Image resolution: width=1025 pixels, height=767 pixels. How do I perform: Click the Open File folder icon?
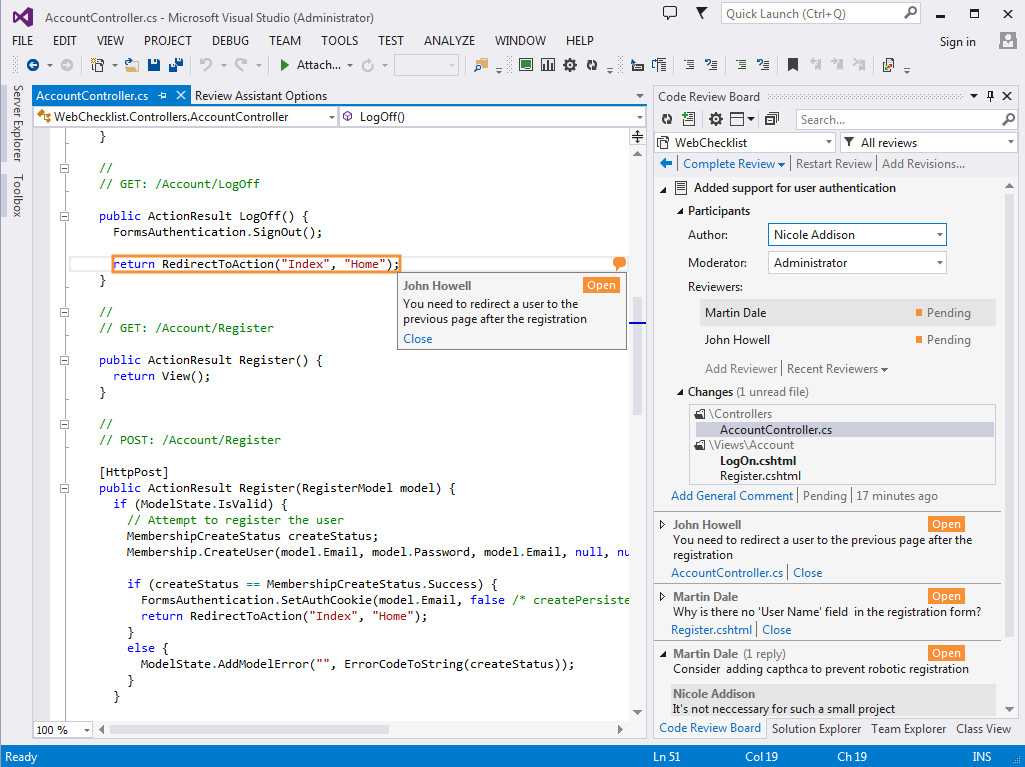132,65
